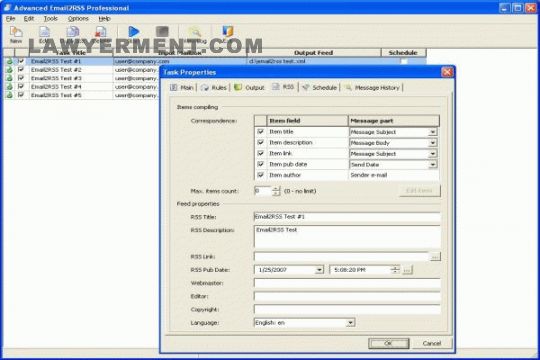This screenshot has width=540, height=360.
Task: Click the green status icon of Email2RSS Test #5
Action: [x=10, y=95]
